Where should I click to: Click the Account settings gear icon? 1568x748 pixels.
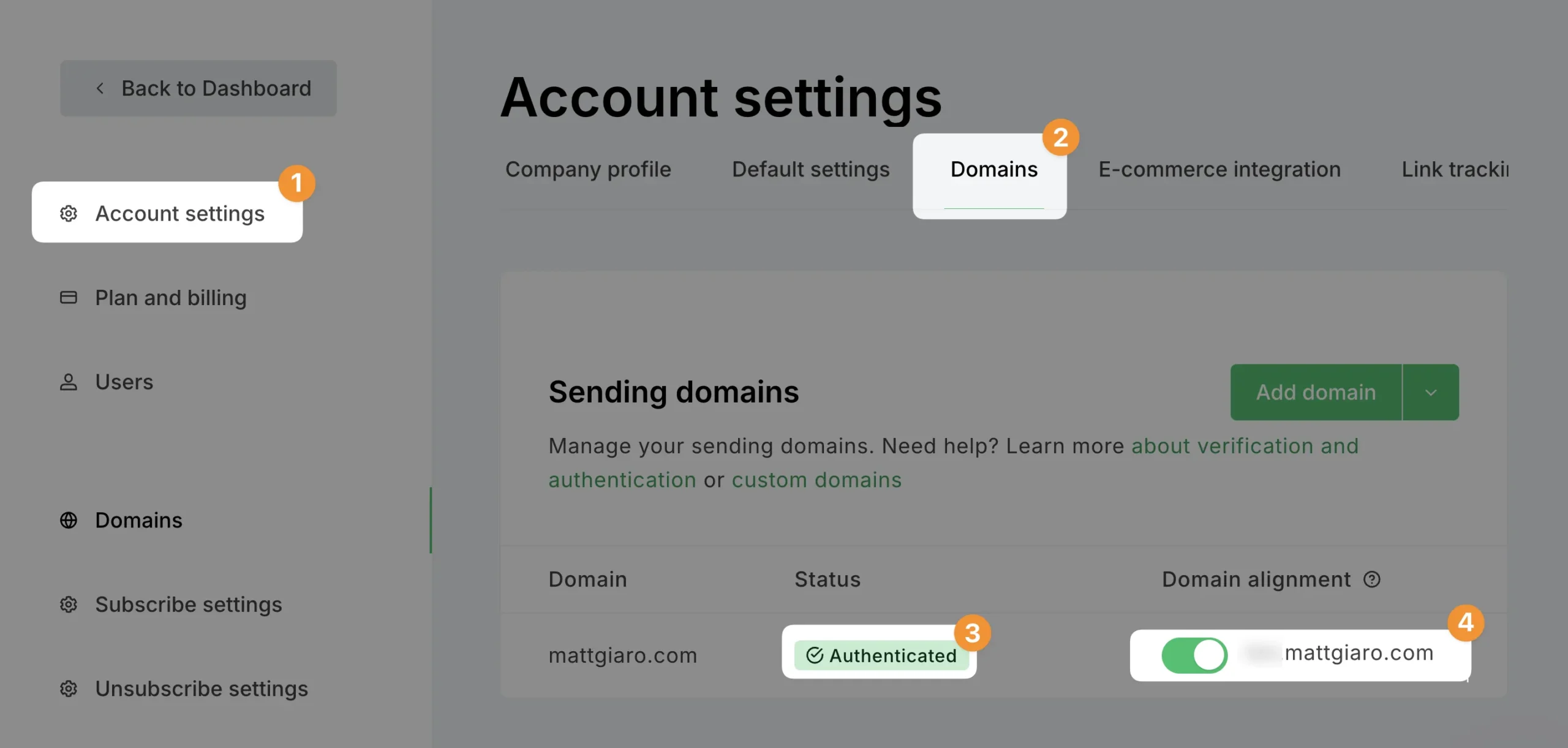coord(69,213)
